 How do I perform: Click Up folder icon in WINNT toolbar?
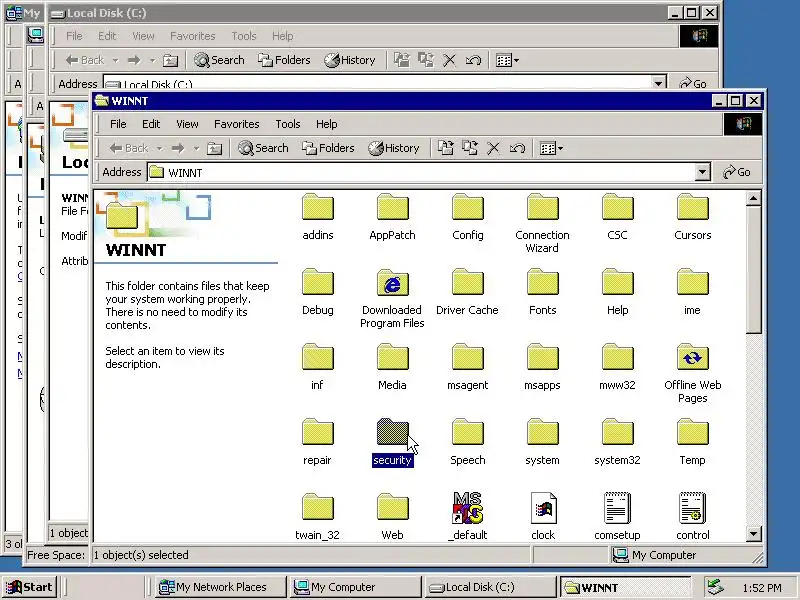coord(214,148)
